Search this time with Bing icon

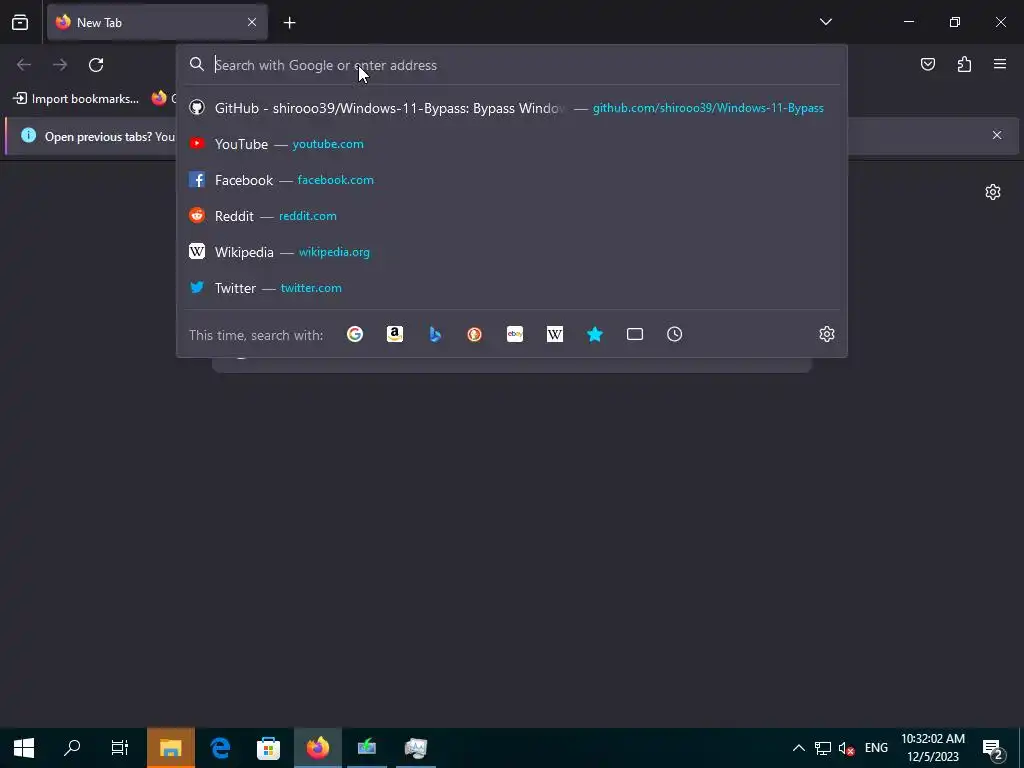(435, 334)
